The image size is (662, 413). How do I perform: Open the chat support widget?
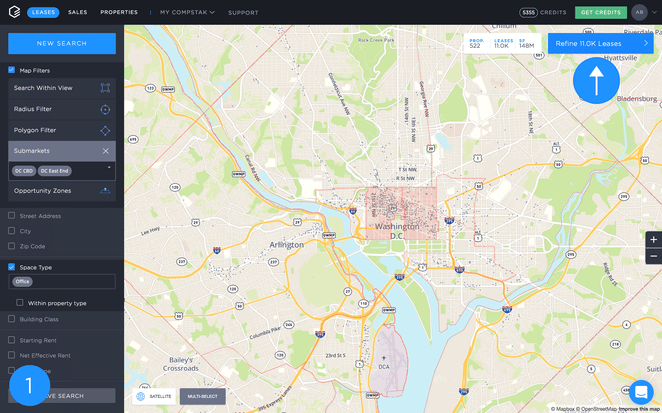point(641,392)
